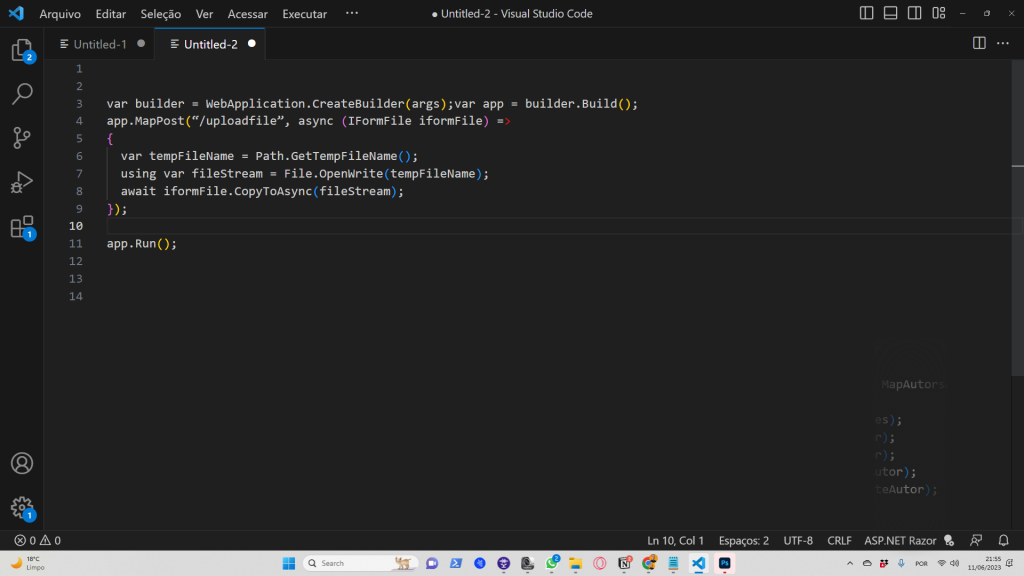Open network and volume quick settings
1024x576 pixels.
point(948,563)
